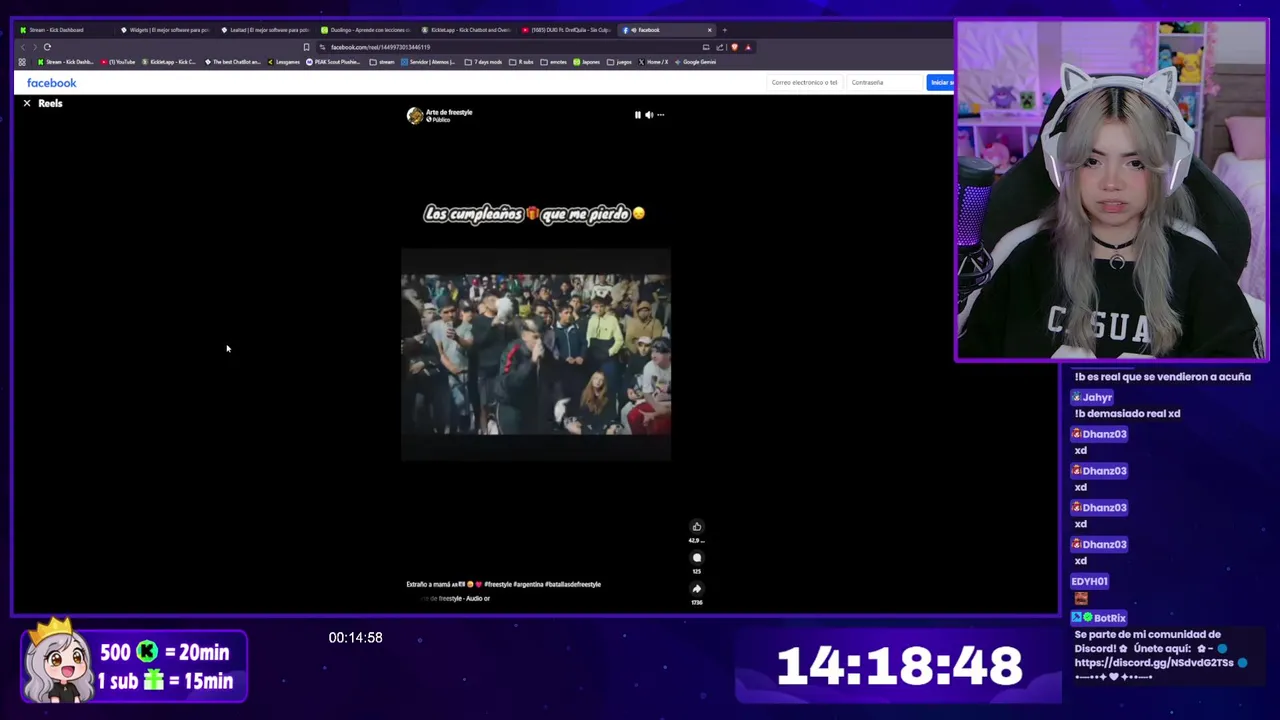Viewport: 1280px width, 720px height.
Task: Click the Contraseña password field
Action: point(884,82)
